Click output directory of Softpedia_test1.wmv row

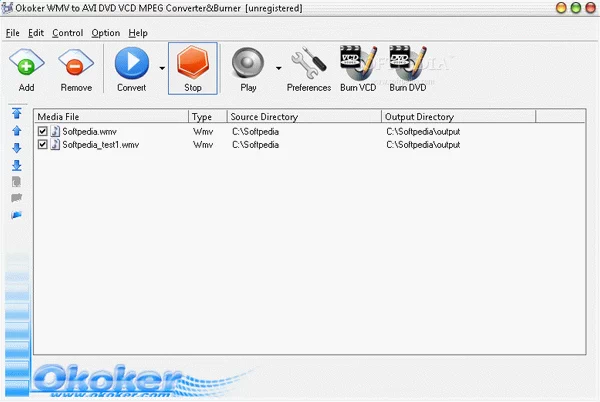click(423, 145)
